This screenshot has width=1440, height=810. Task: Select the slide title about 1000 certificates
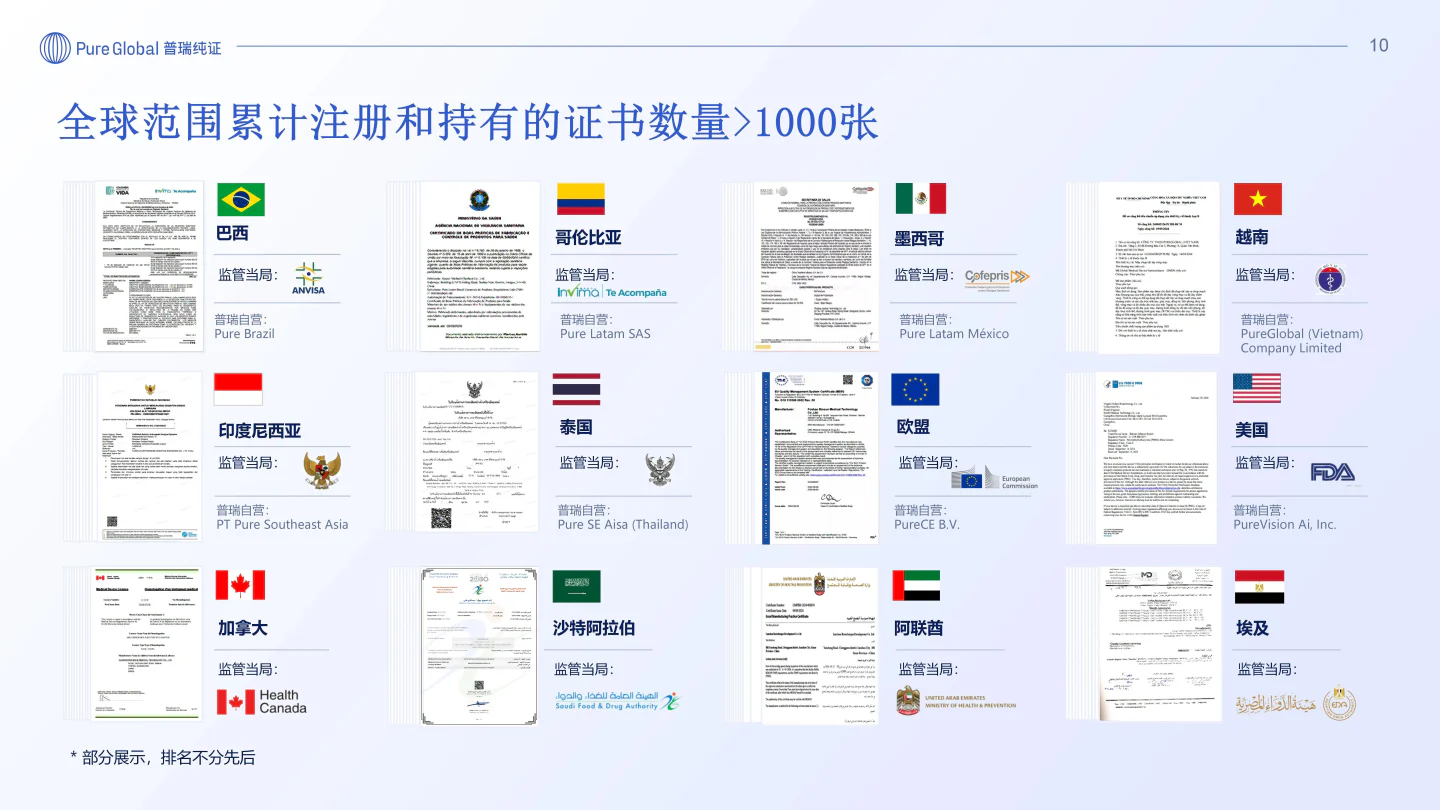[x=468, y=123]
